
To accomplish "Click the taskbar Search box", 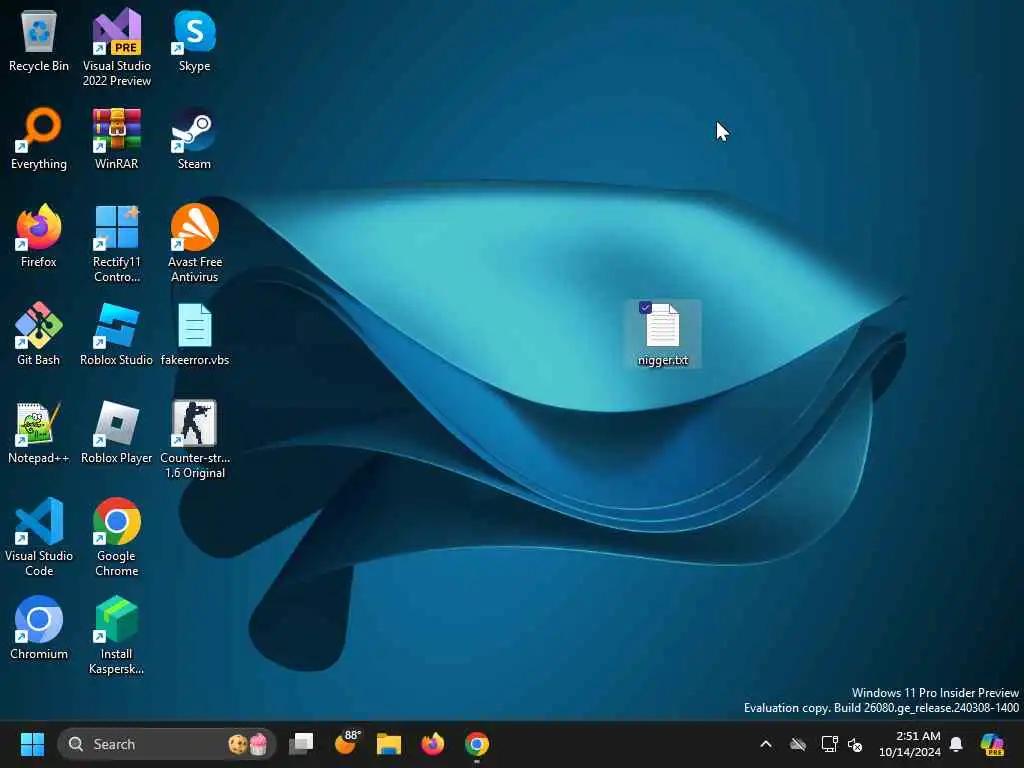I will 167,744.
